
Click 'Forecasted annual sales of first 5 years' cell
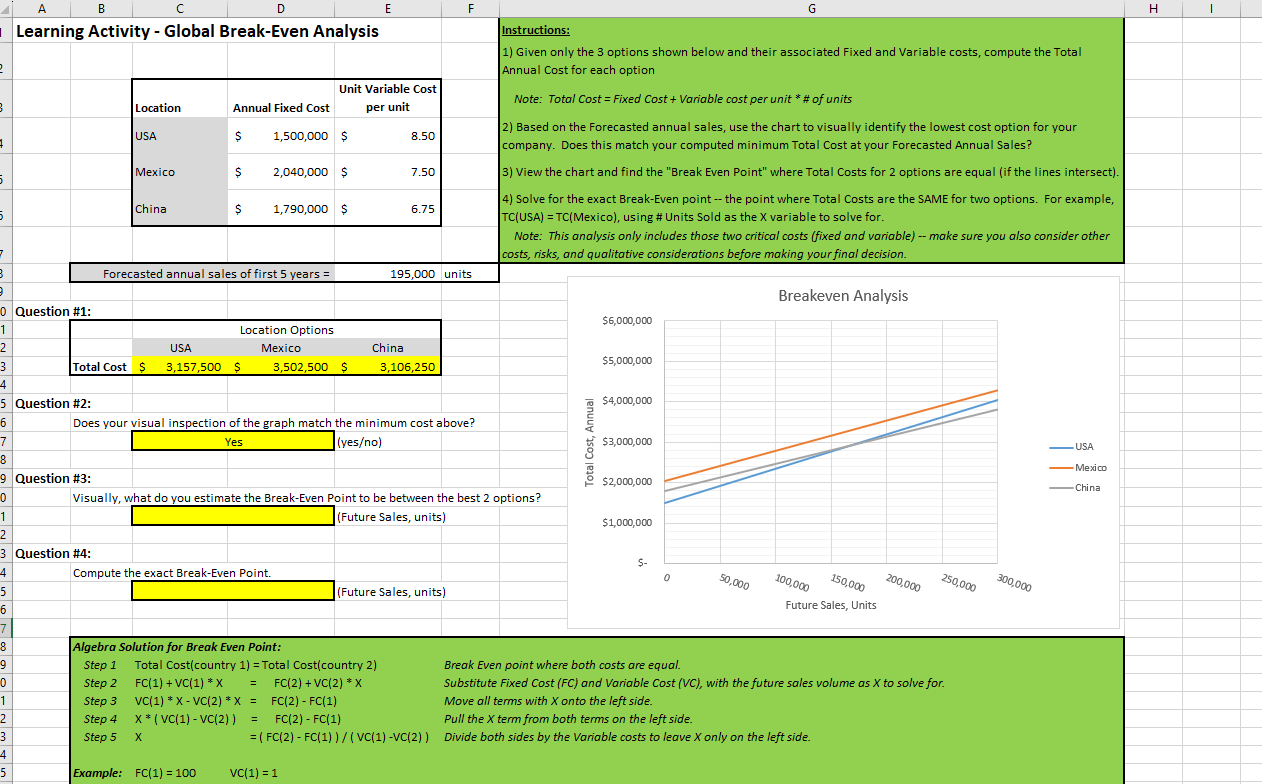(202, 273)
